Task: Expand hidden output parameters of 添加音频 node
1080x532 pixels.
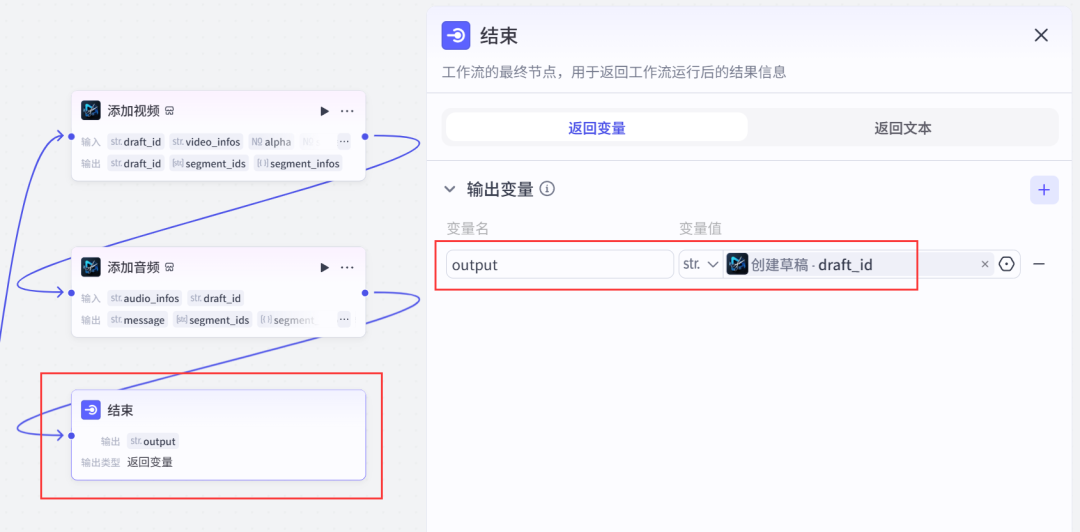Action: tap(344, 319)
